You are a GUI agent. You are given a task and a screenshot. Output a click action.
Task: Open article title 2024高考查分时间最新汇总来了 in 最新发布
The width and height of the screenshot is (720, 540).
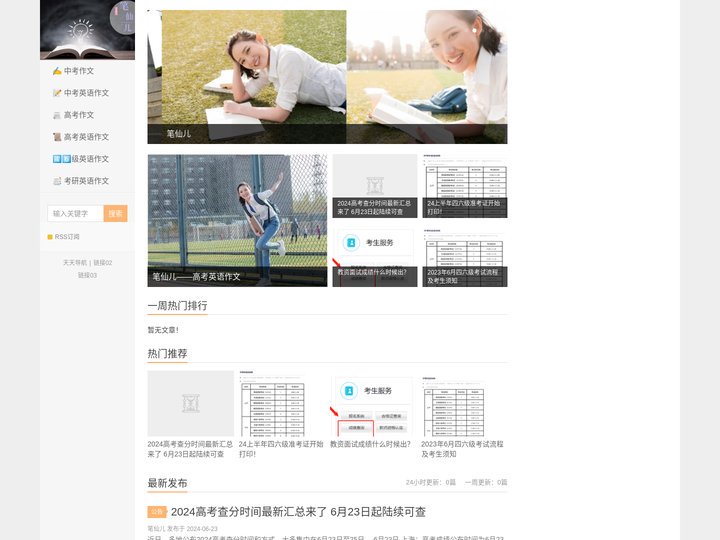pyautogui.click(x=298, y=512)
